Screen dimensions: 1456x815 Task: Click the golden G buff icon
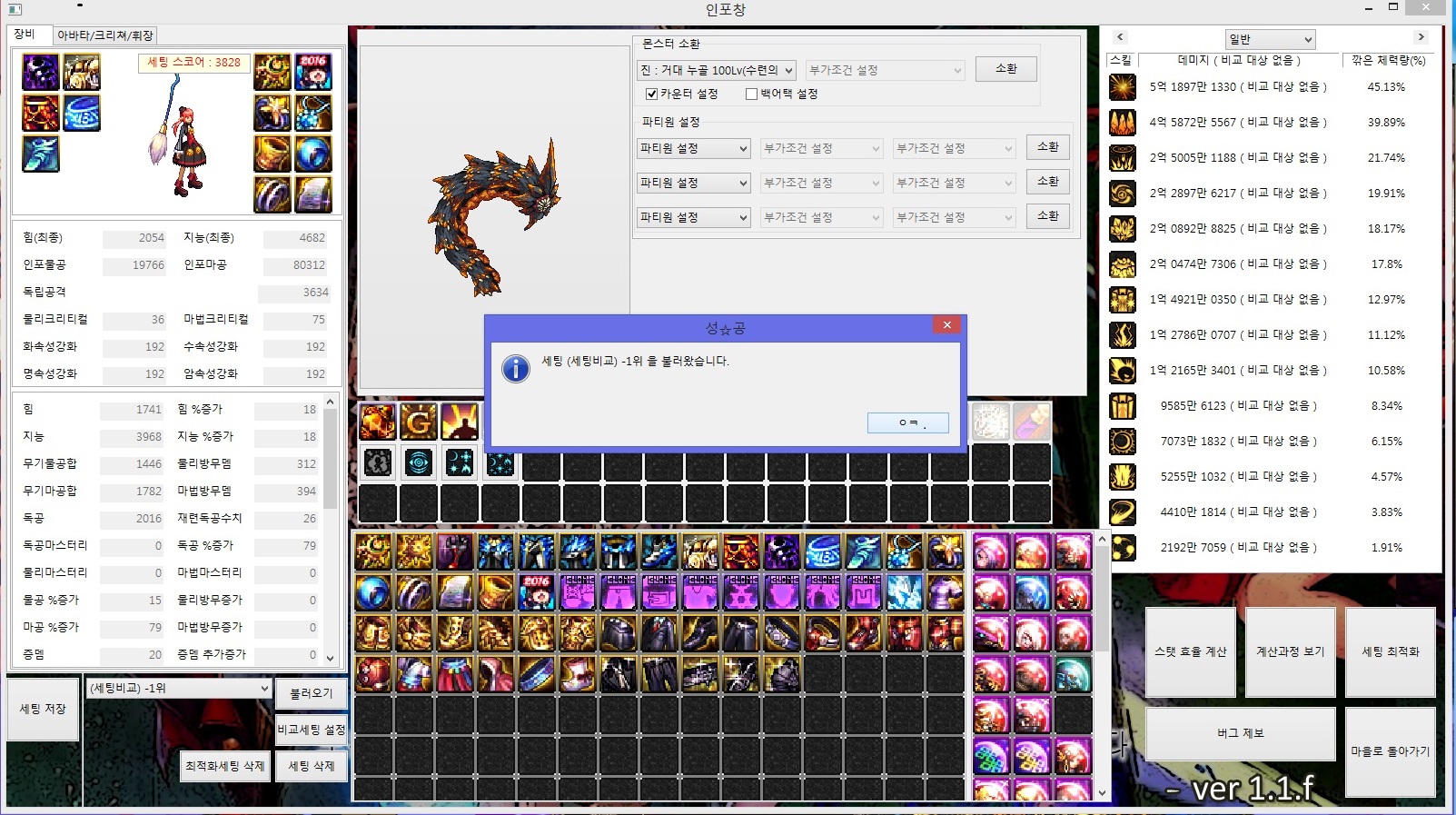419,422
